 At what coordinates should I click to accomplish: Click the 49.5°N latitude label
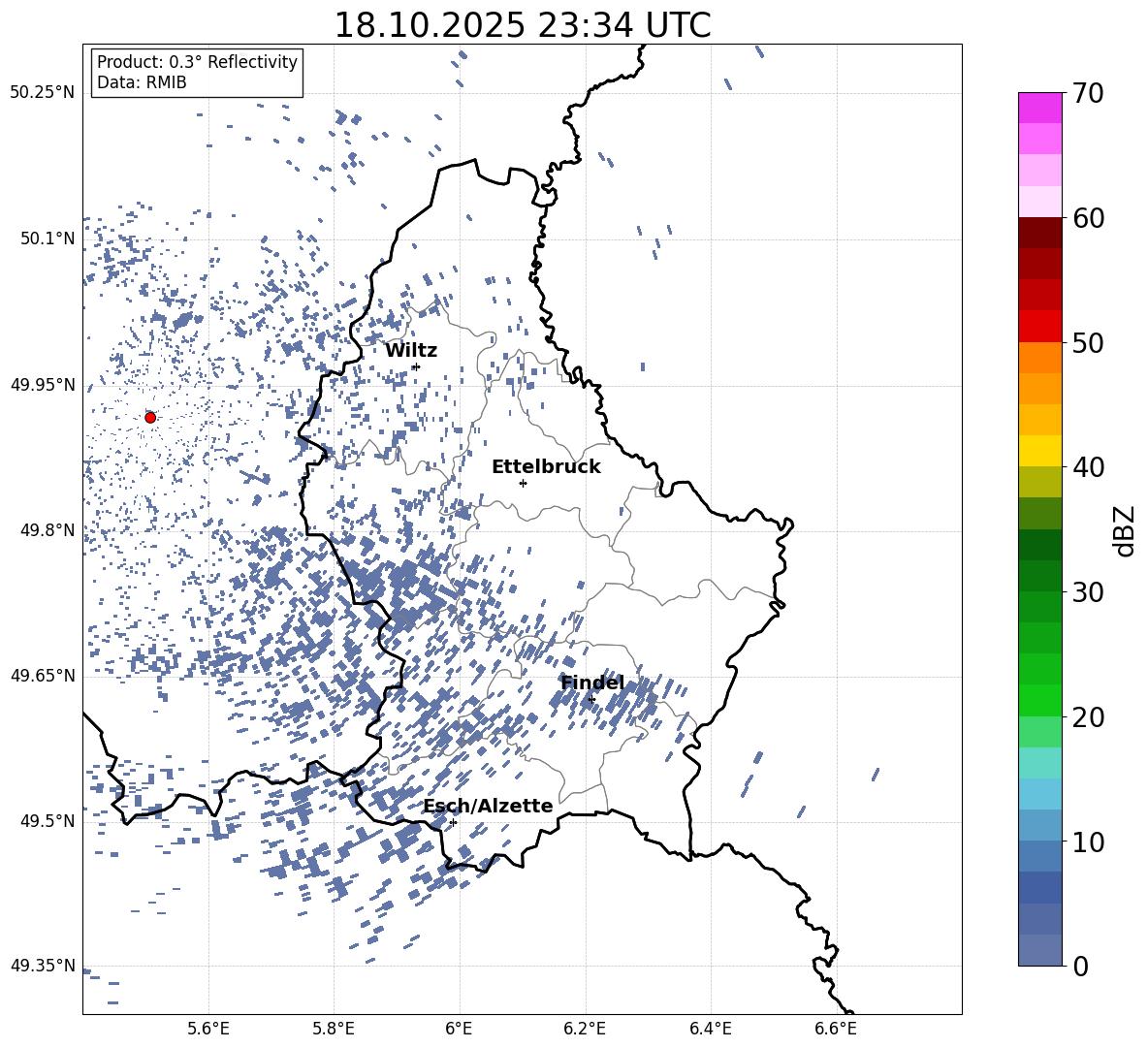click(x=48, y=821)
